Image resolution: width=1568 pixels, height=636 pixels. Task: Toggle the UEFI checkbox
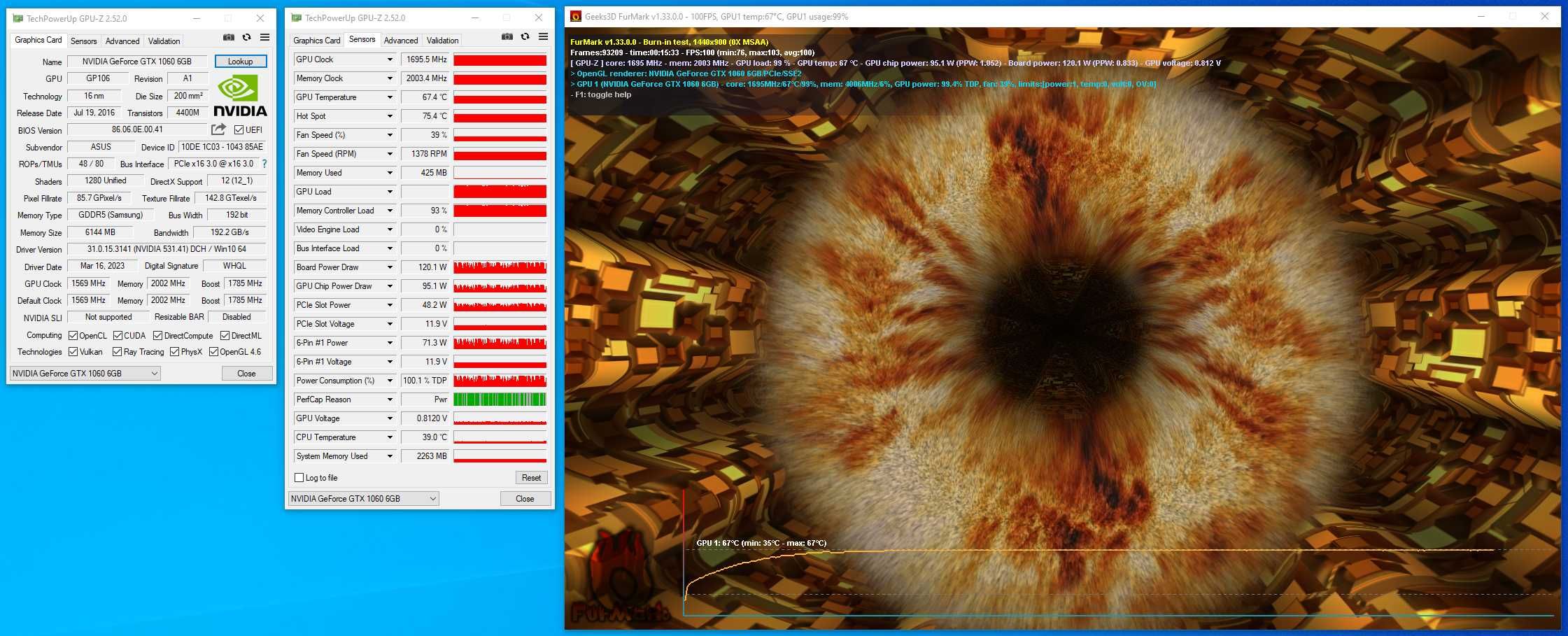239,129
